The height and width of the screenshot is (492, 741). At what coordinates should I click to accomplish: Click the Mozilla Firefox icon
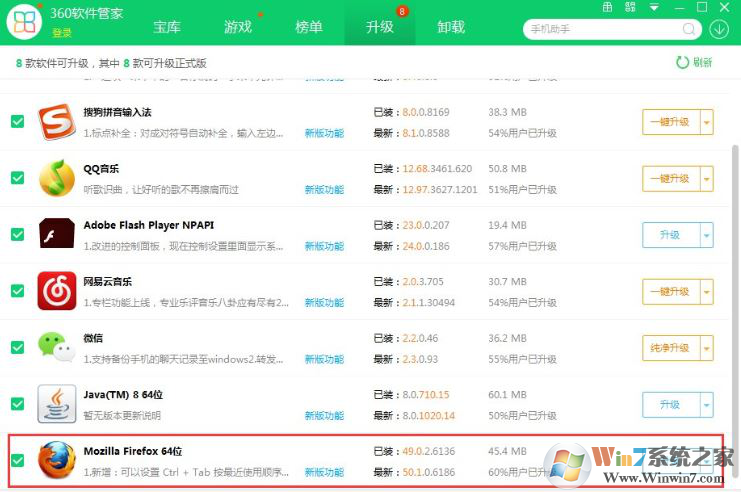coord(57,461)
